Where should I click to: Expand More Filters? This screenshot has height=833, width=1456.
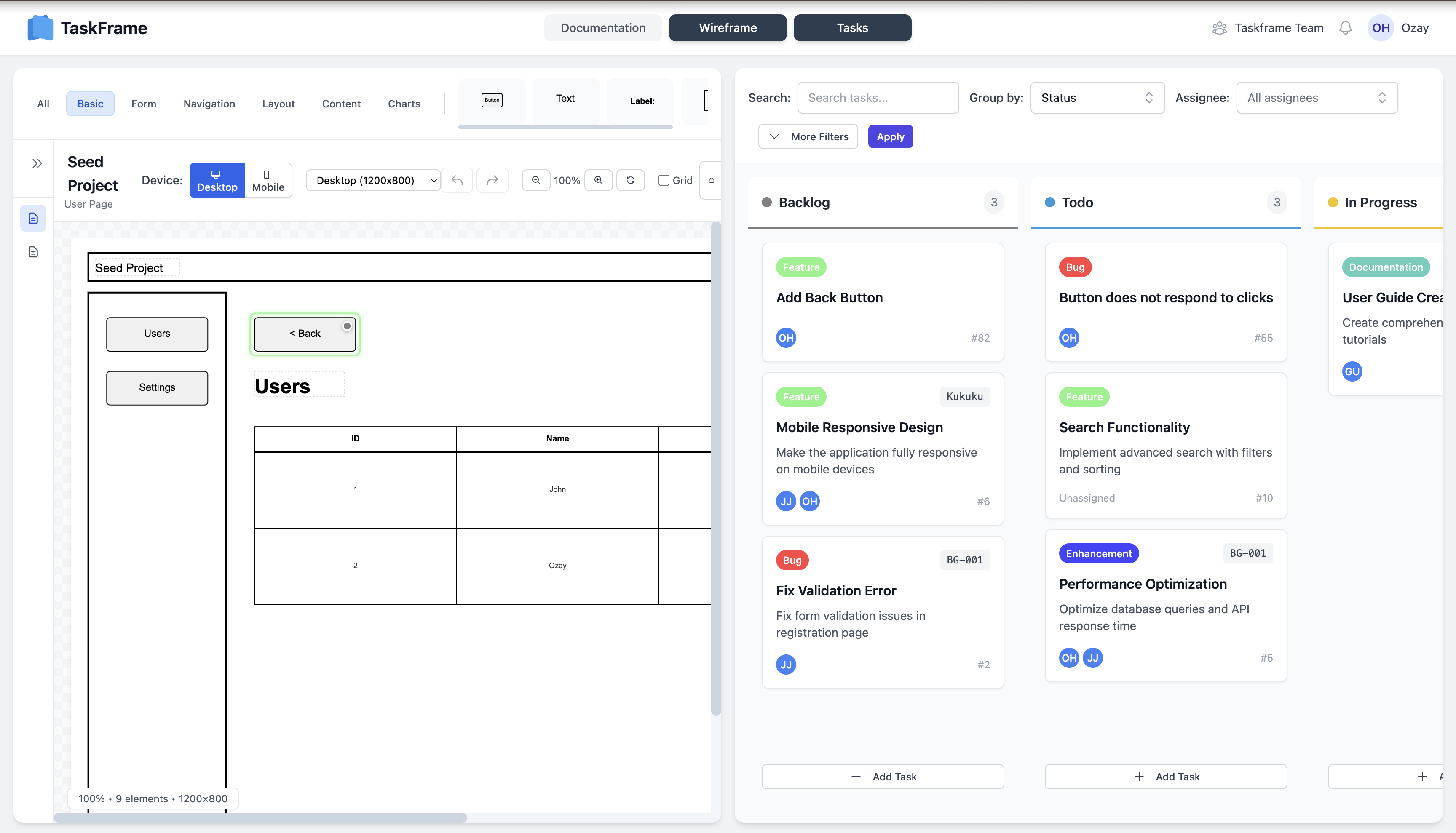pos(808,136)
